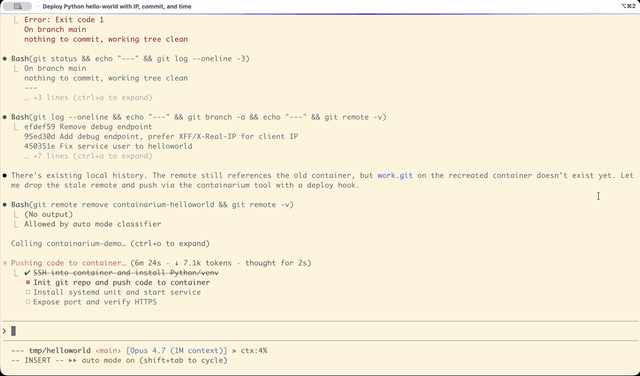Focus the prompt input field cursor

13,331
